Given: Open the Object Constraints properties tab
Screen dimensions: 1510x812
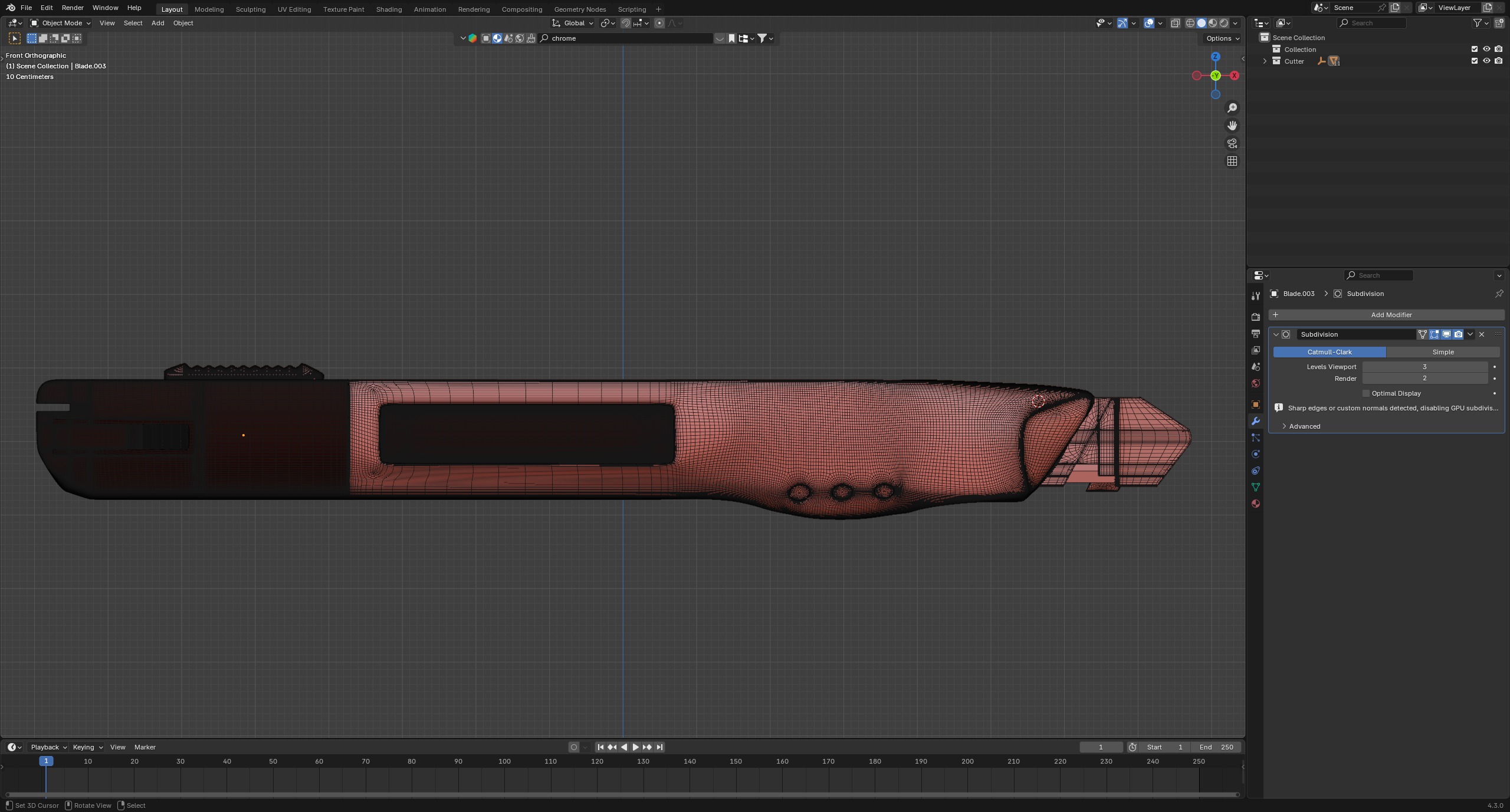Looking at the screenshot, I should pos(1255,471).
